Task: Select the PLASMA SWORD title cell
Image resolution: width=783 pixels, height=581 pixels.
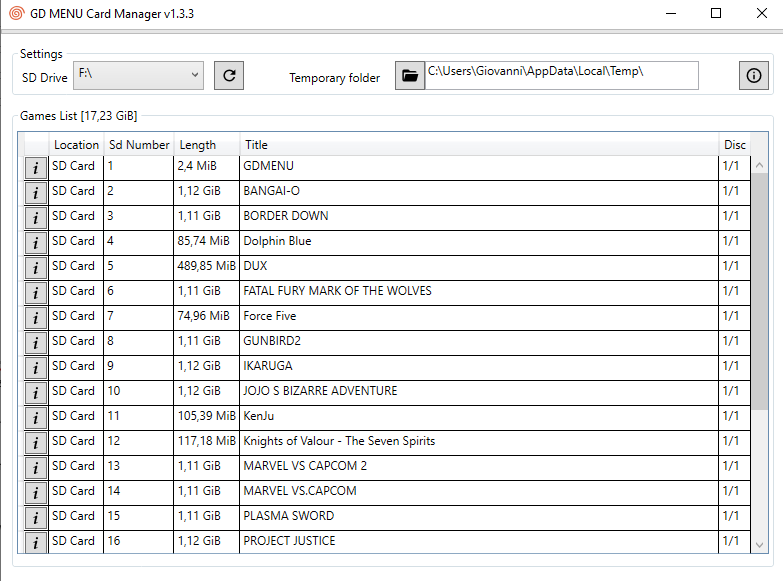Action: [x=479, y=518]
